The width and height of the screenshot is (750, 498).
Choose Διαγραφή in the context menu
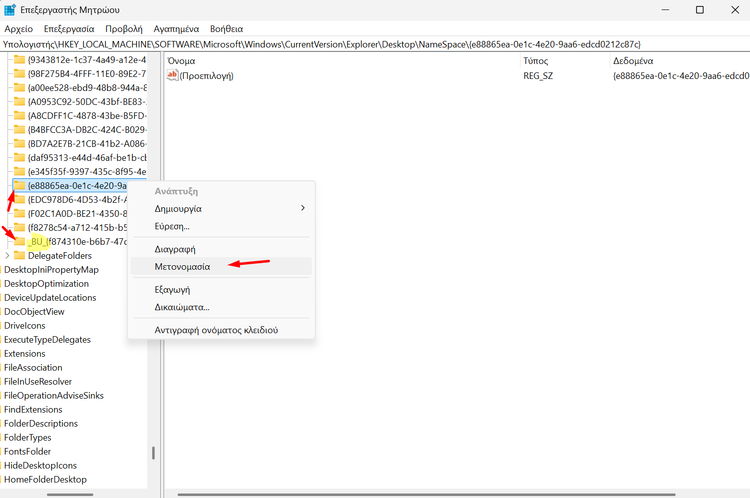[174, 248]
